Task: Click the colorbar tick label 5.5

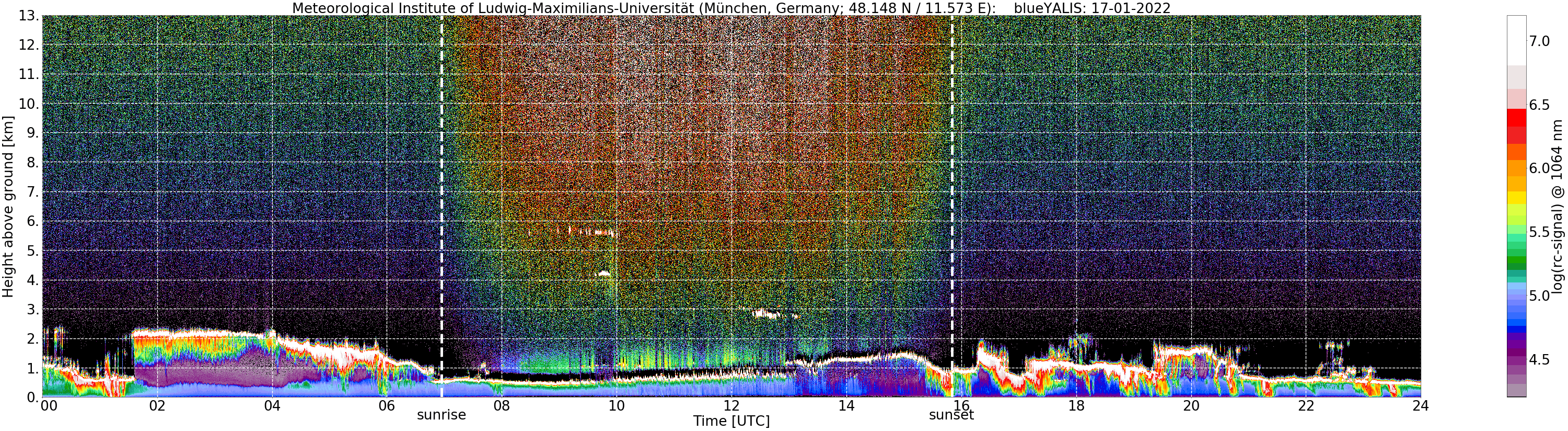Action: point(1540,232)
